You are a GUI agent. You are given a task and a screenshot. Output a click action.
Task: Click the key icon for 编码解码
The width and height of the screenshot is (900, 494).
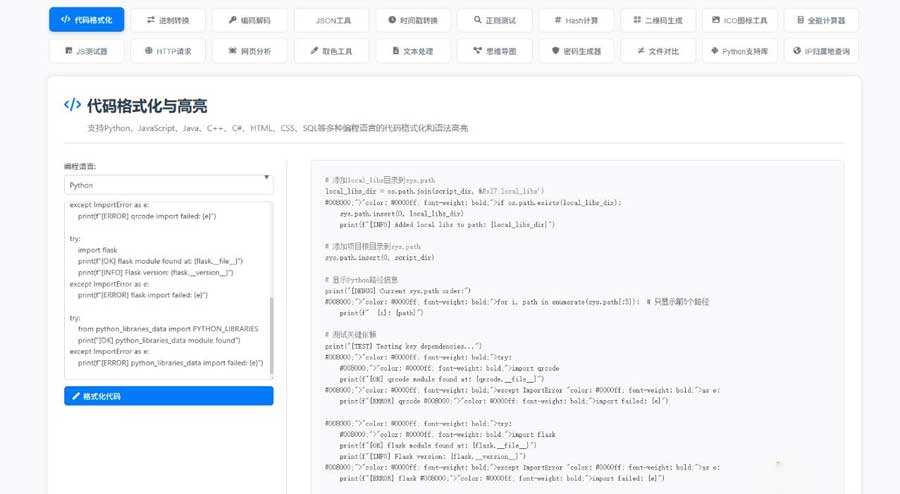coord(232,20)
